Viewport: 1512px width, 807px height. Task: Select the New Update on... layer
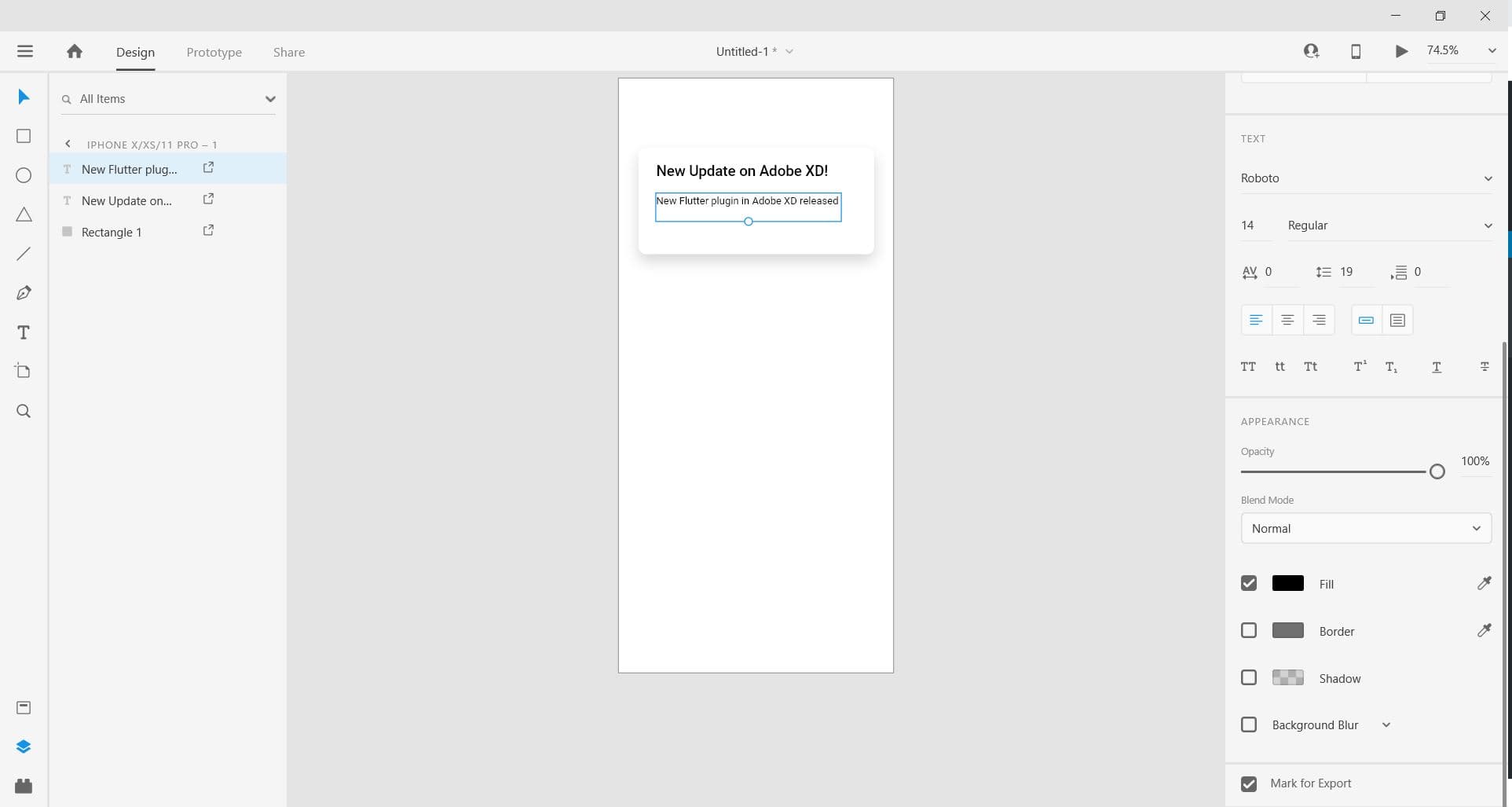(x=126, y=200)
